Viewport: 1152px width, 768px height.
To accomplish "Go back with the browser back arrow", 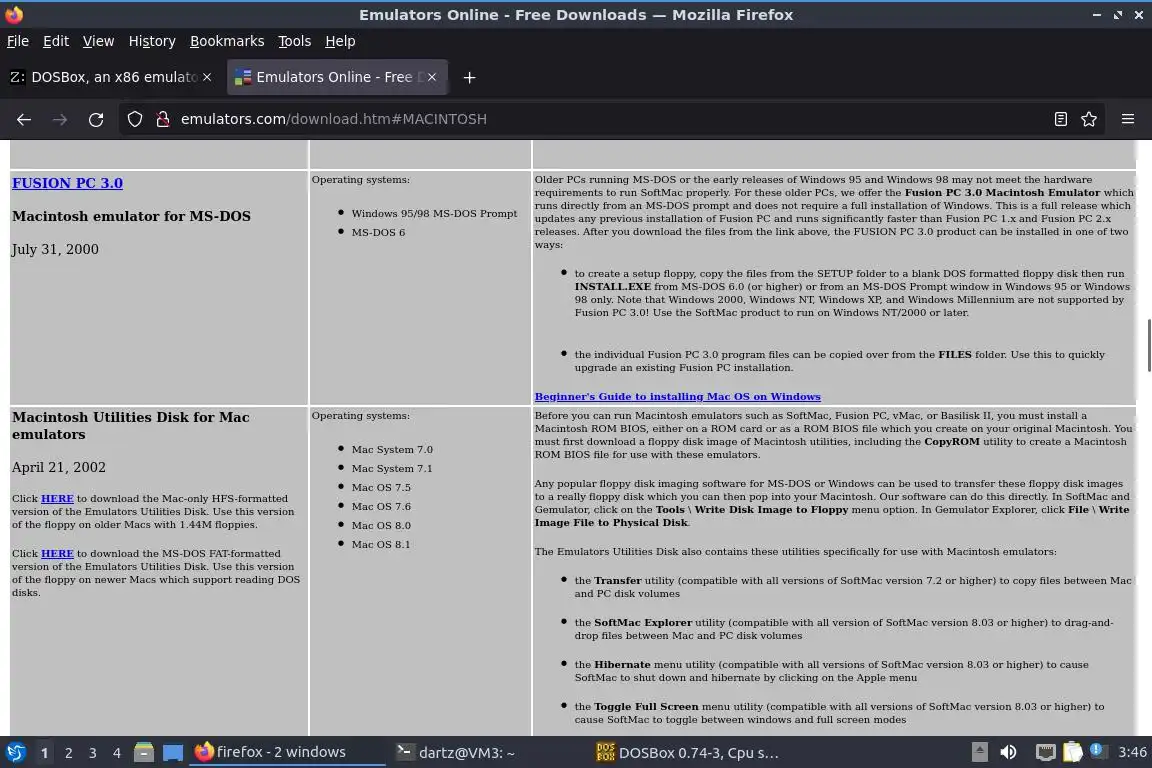I will click(x=24, y=119).
